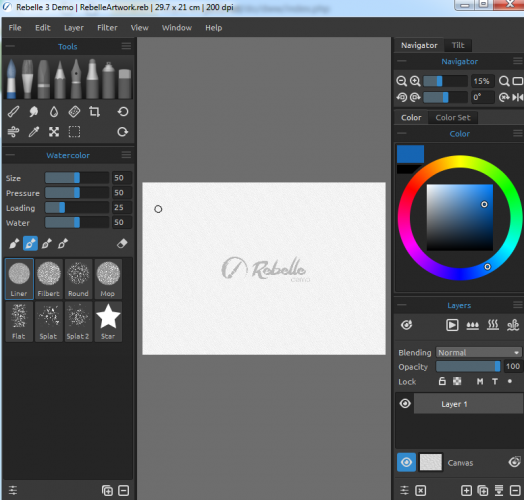
Task: Open the Layers panel menu
Action: 518,305
